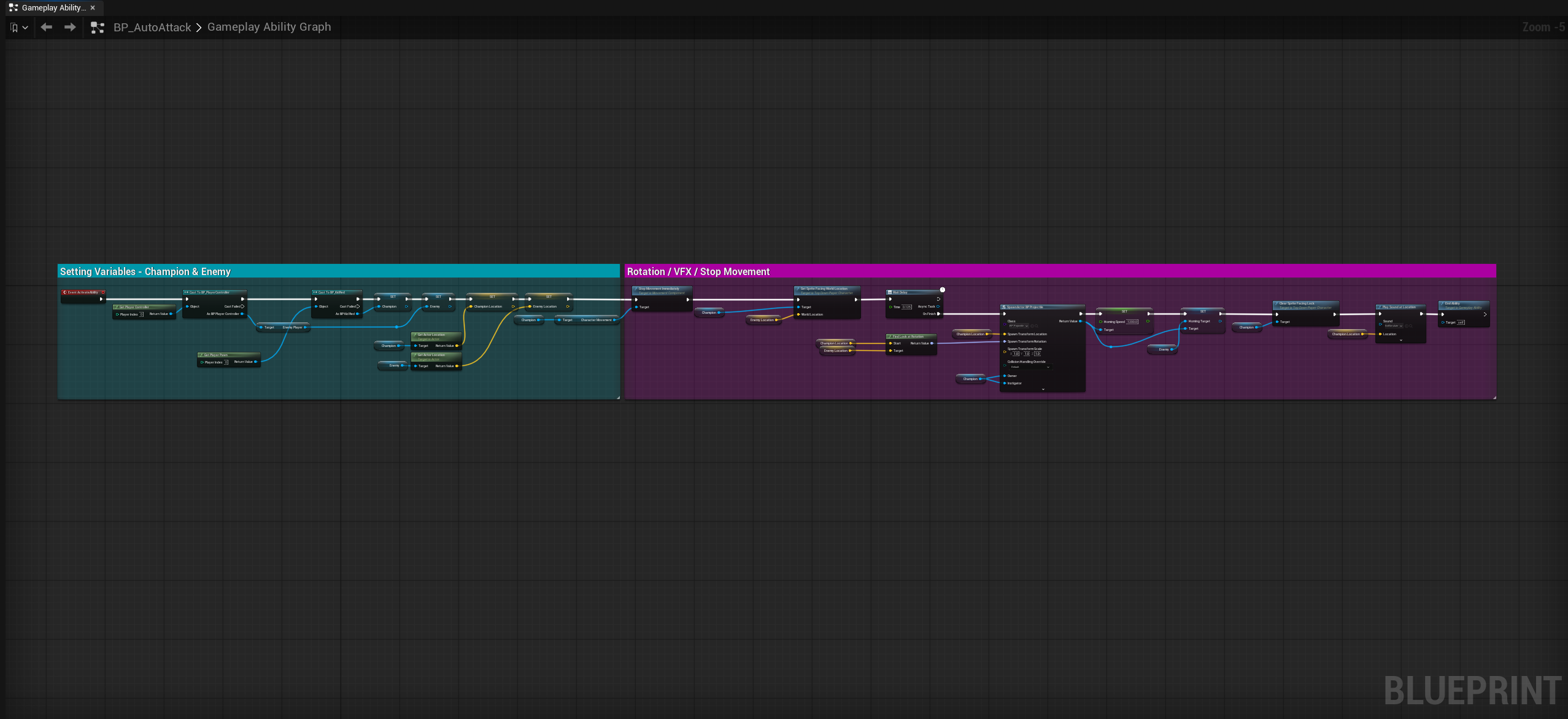Select Cast To BP_PlayerController node header
This screenshot has width=1568, height=719.
click(x=214, y=292)
